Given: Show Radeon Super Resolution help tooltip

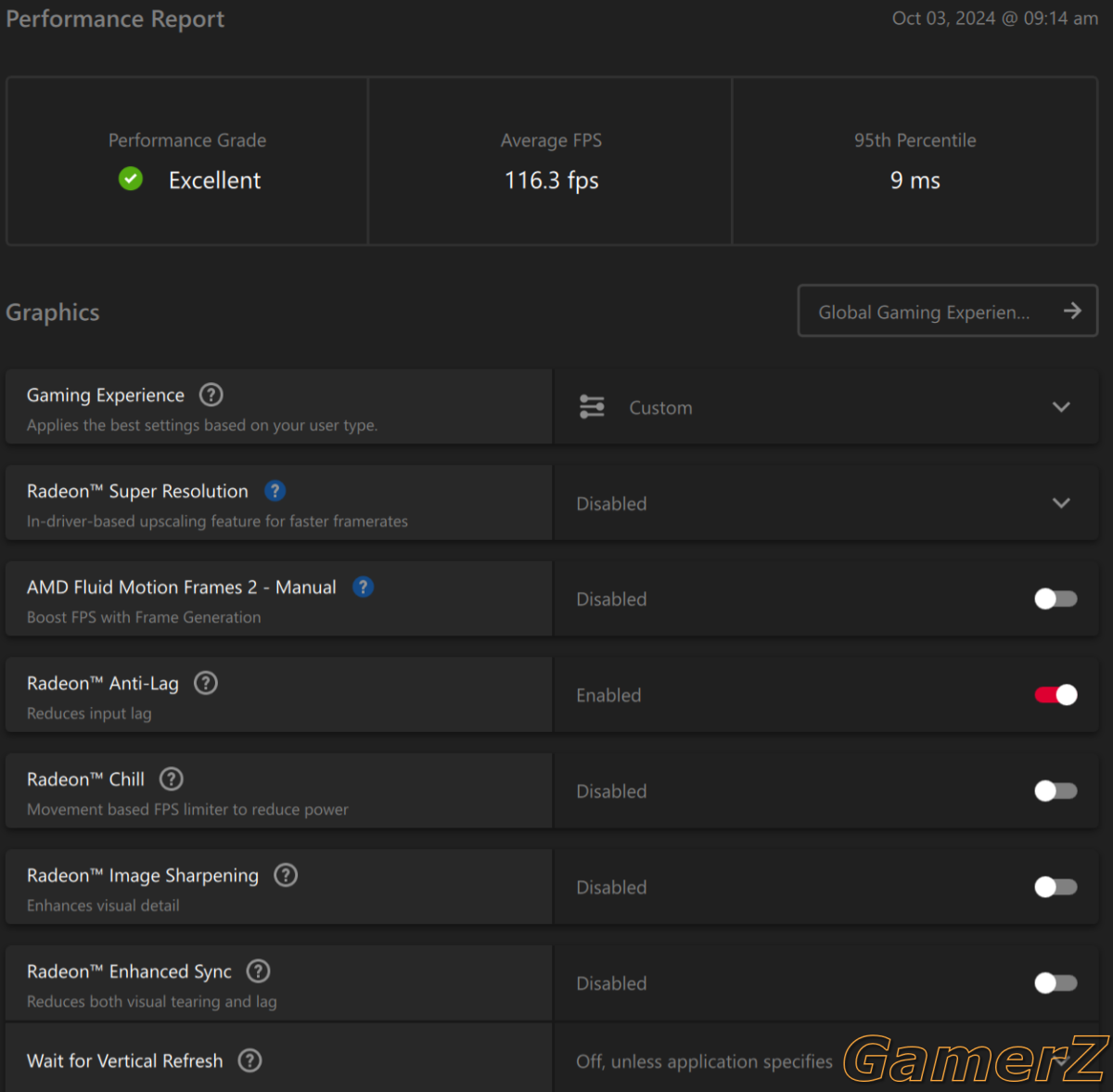Looking at the screenshot, I should click(x=275, y=491).
